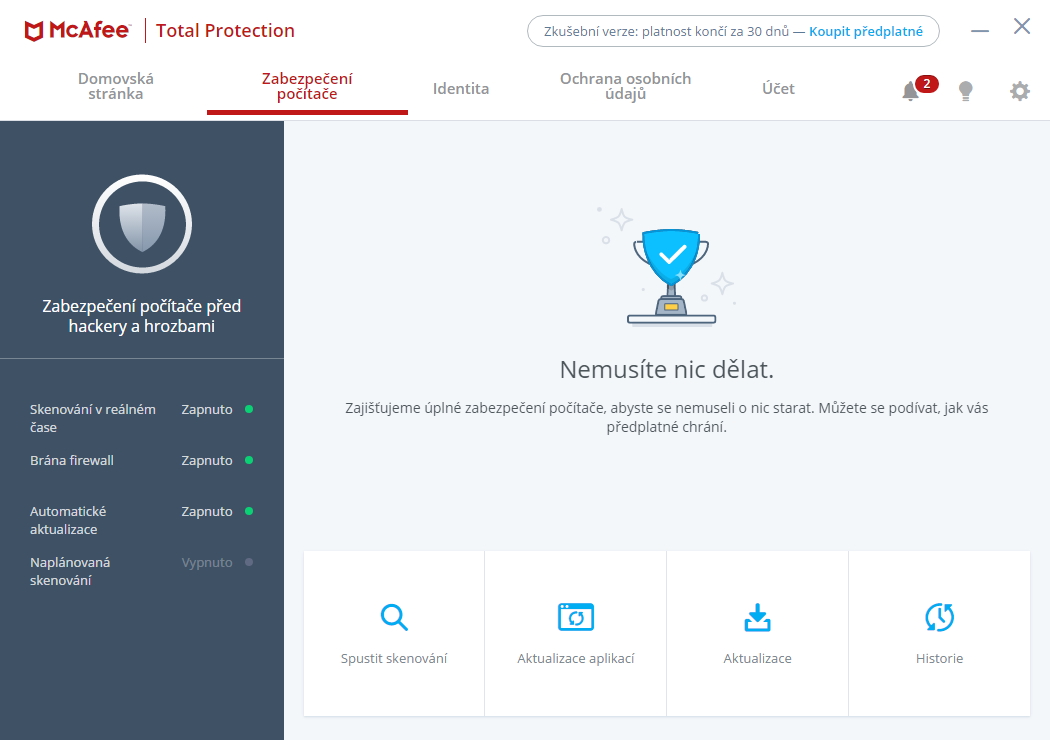Click Zapnuto next to Brána firewall

(x=207, y=461)
